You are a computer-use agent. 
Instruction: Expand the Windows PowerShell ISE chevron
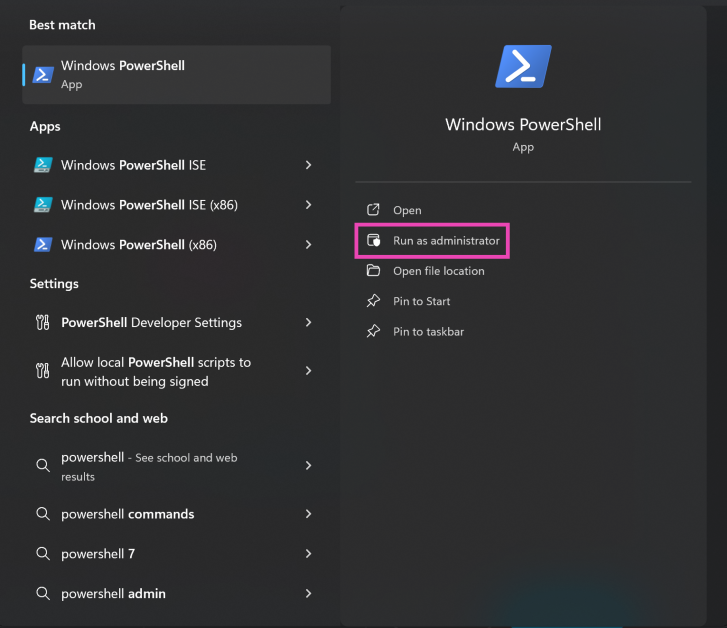(308, 165)
